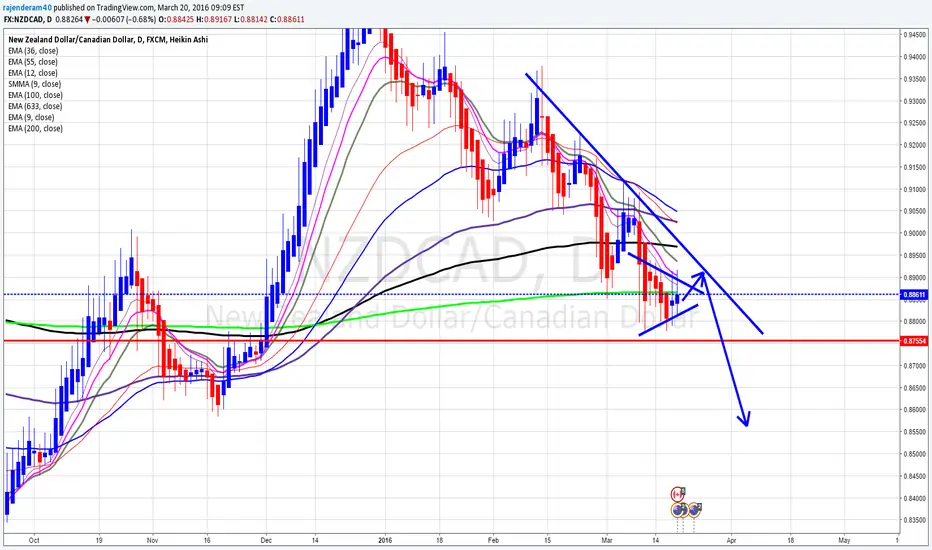Image resolution: width=932 pixels, height=550 pixels.
Task: Click the 0.83500 price axis label
Action: [914, 520]
